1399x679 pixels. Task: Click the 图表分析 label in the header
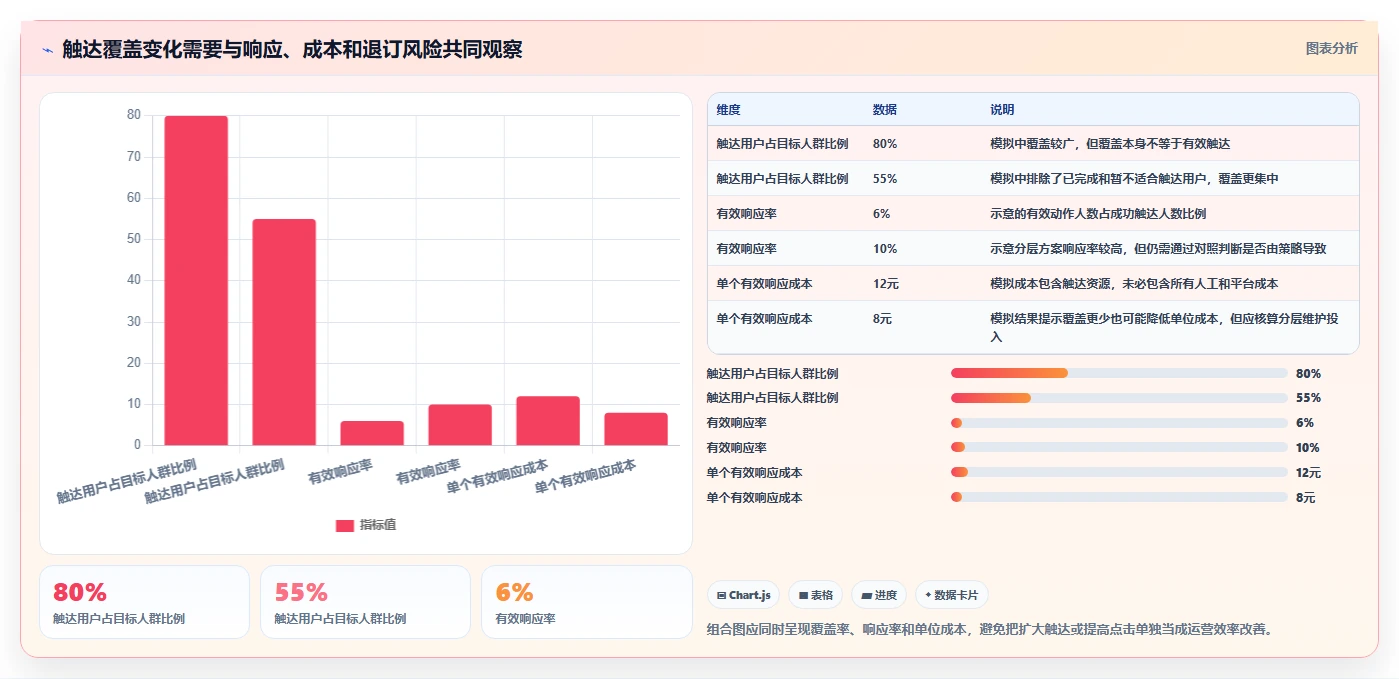click(1332, 48)
